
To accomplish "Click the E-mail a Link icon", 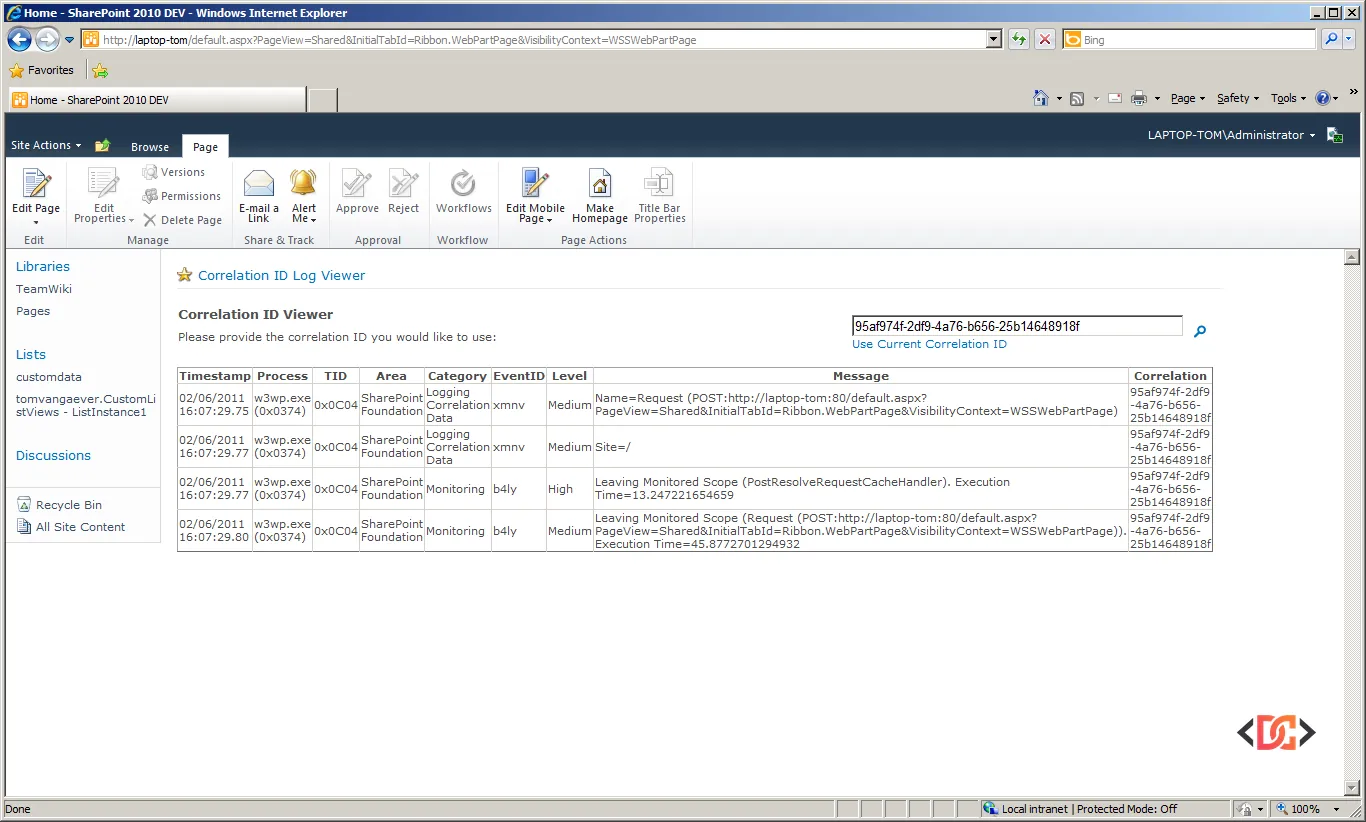I will (259, 185).
